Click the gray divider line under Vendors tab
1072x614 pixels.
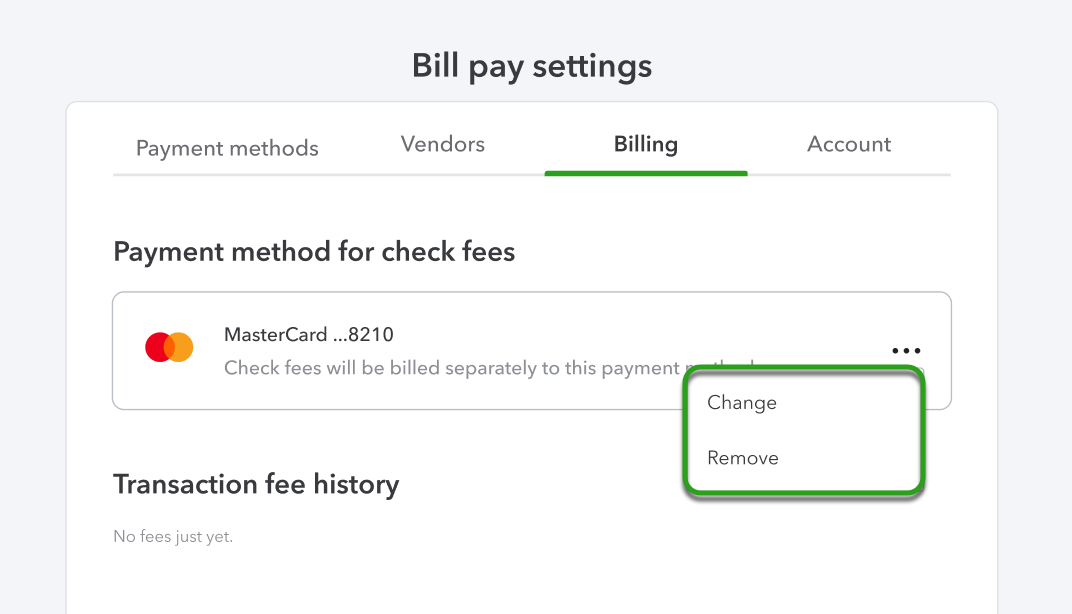pos(443,175)
